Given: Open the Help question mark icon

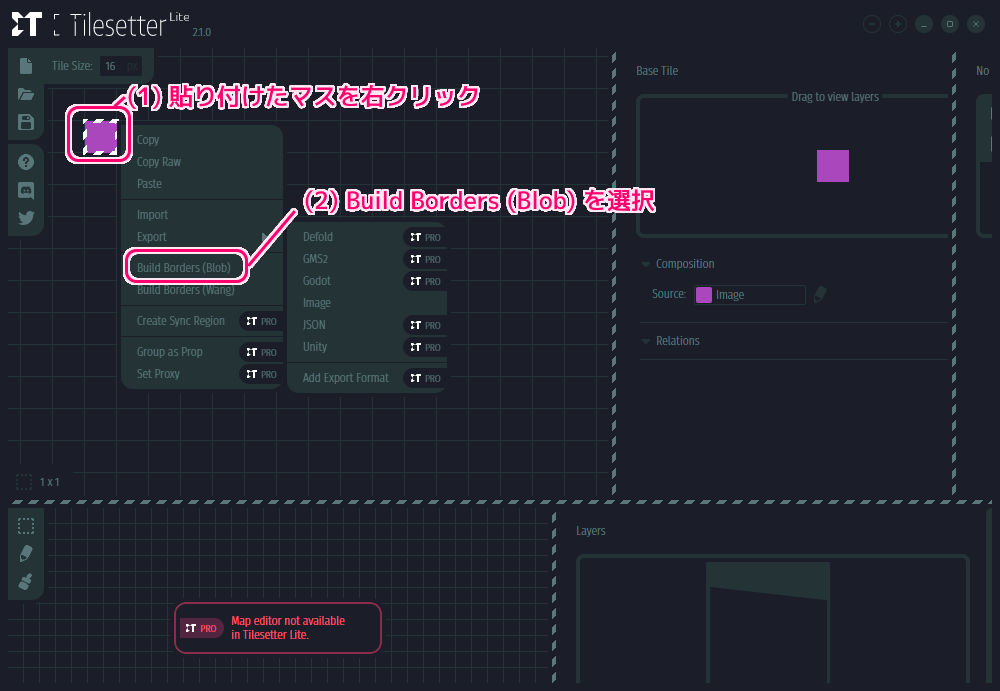Looking at the screenshot, I should coord(26,162).
